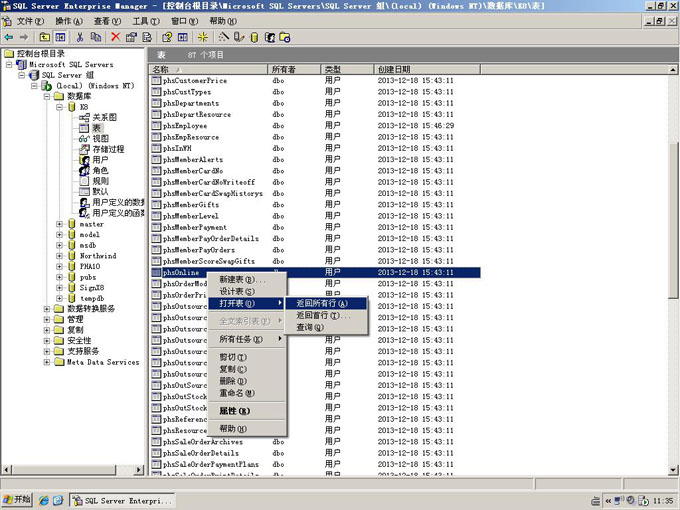Open the 工具 menu in menu bar
This screenshot has width=680, height=510.
tap(145, 20)
